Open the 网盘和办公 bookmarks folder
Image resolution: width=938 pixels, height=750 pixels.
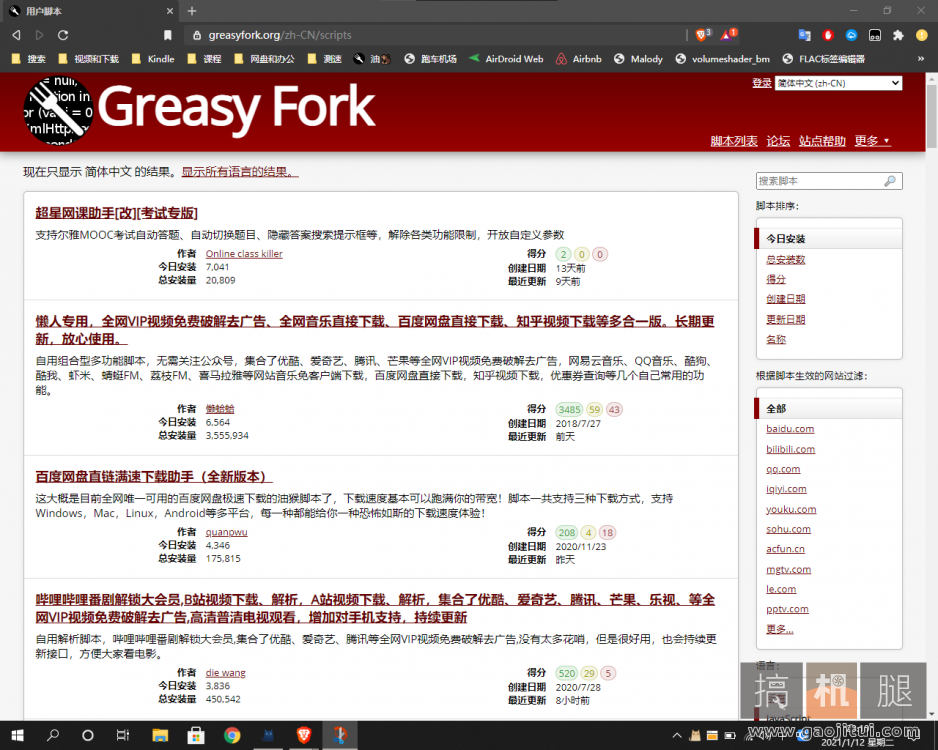[x=264, y=59]
